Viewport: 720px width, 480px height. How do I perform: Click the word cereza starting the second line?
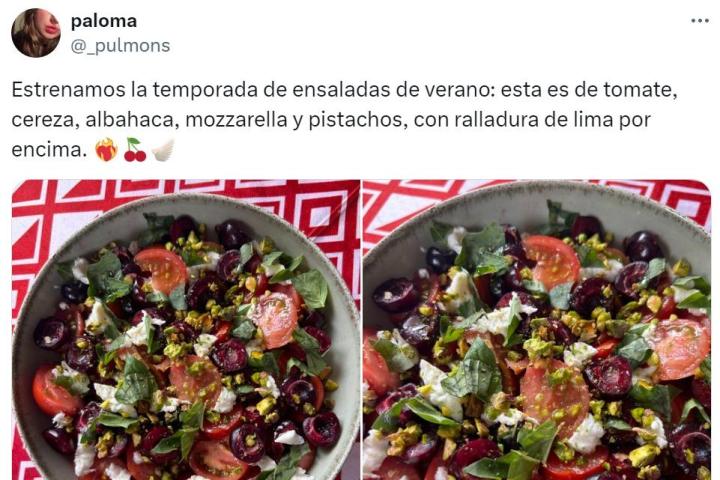(x=44, y=120)
